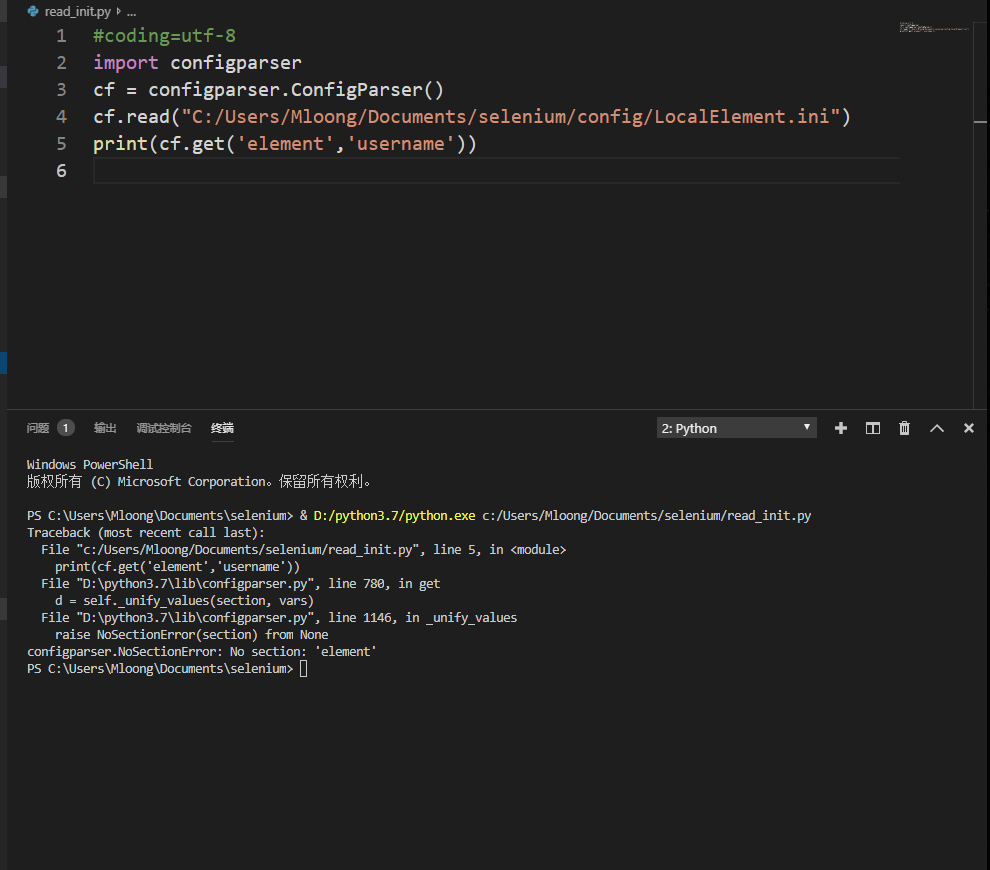Open the '2: Python' terminal selector dropdown

point(736,428)
